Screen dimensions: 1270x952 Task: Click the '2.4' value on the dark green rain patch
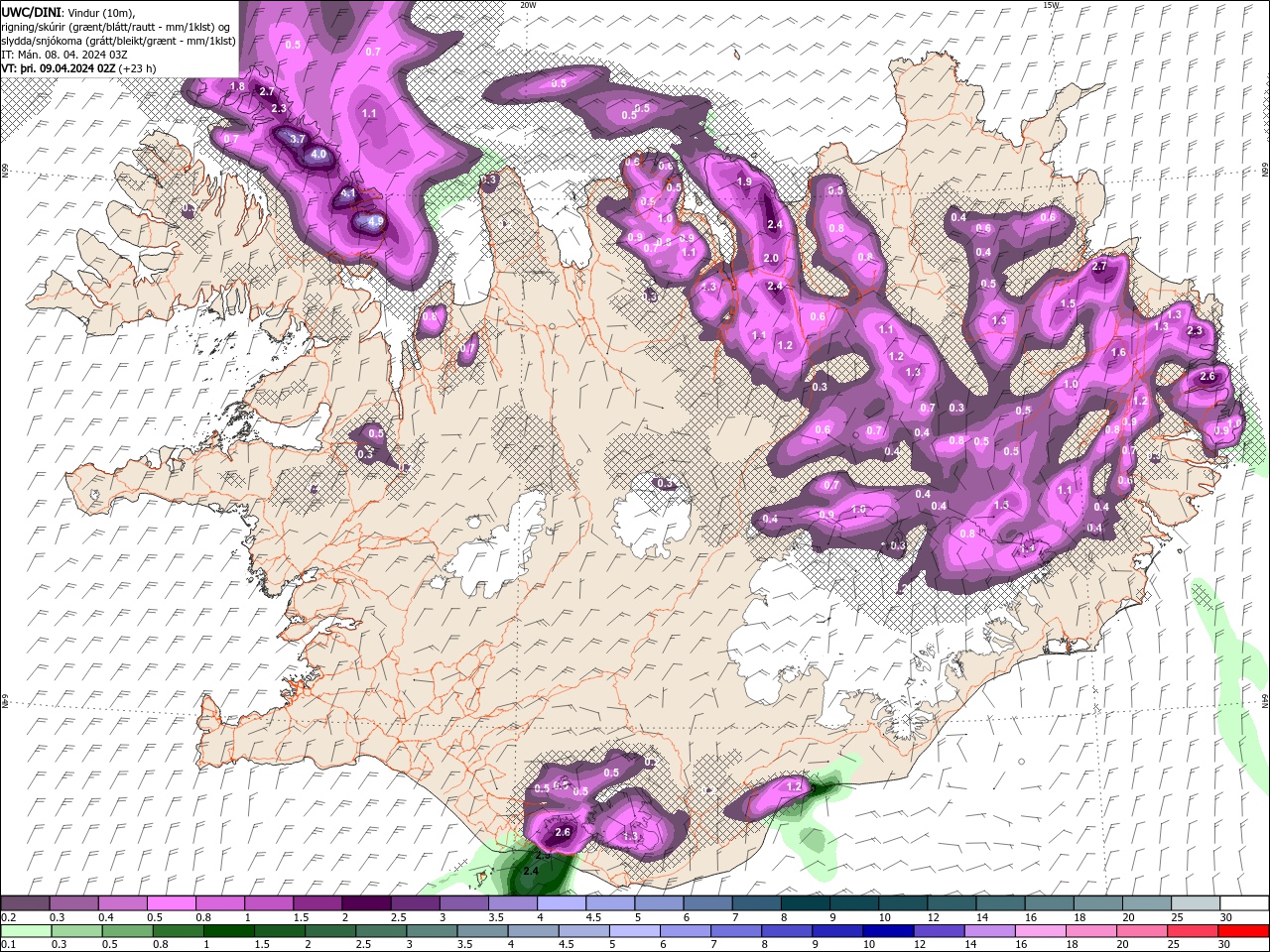coord(531,871)
